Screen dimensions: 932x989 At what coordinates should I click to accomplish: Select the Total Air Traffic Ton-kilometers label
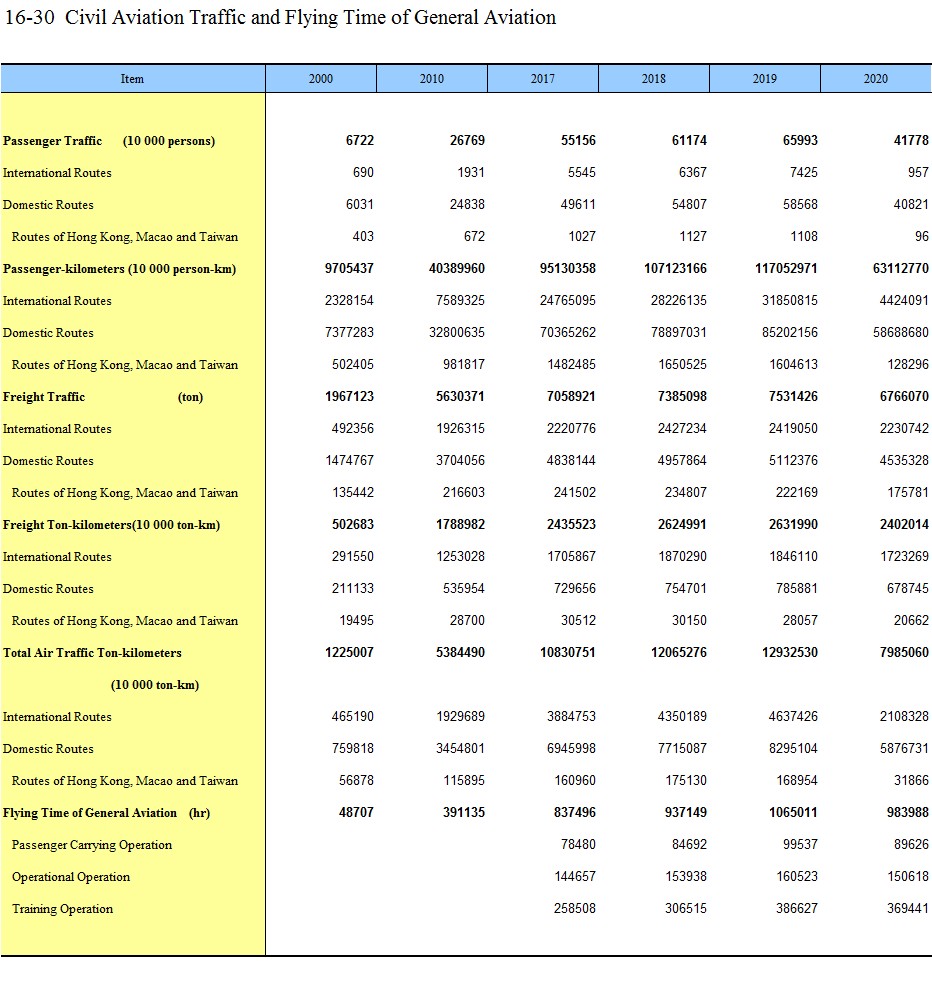pos(92,653)
